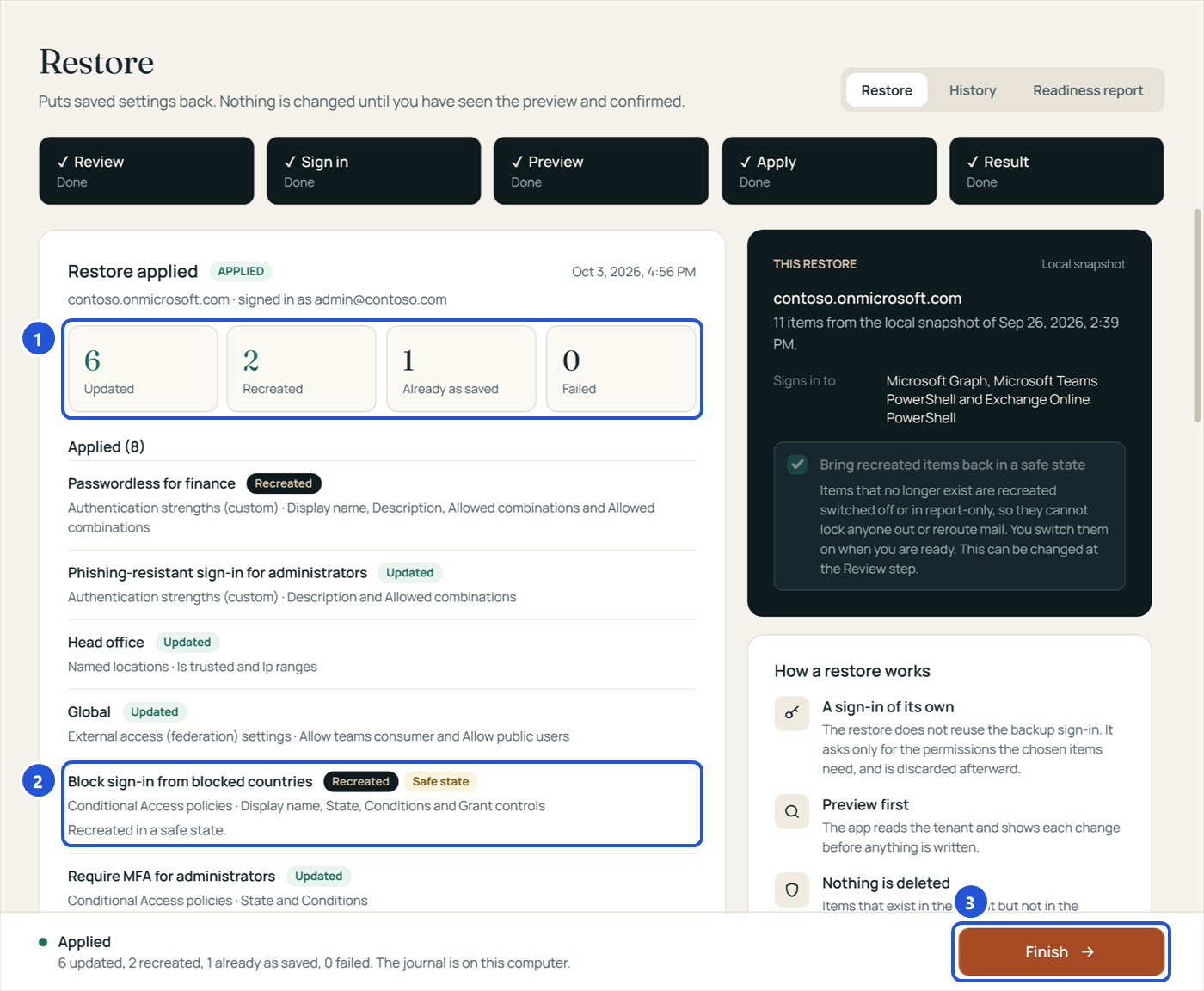The image size is (1204, 991).
Task: Click contoso.onmicrosoft.com in This Restore panel
Action: pos(867,299)
